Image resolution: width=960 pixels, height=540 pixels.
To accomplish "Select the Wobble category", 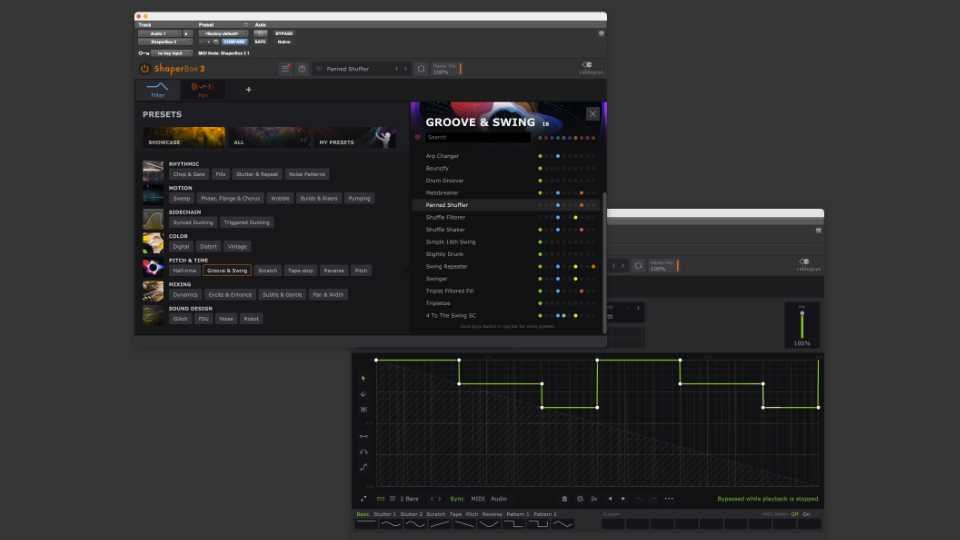I will pos(280,198).
